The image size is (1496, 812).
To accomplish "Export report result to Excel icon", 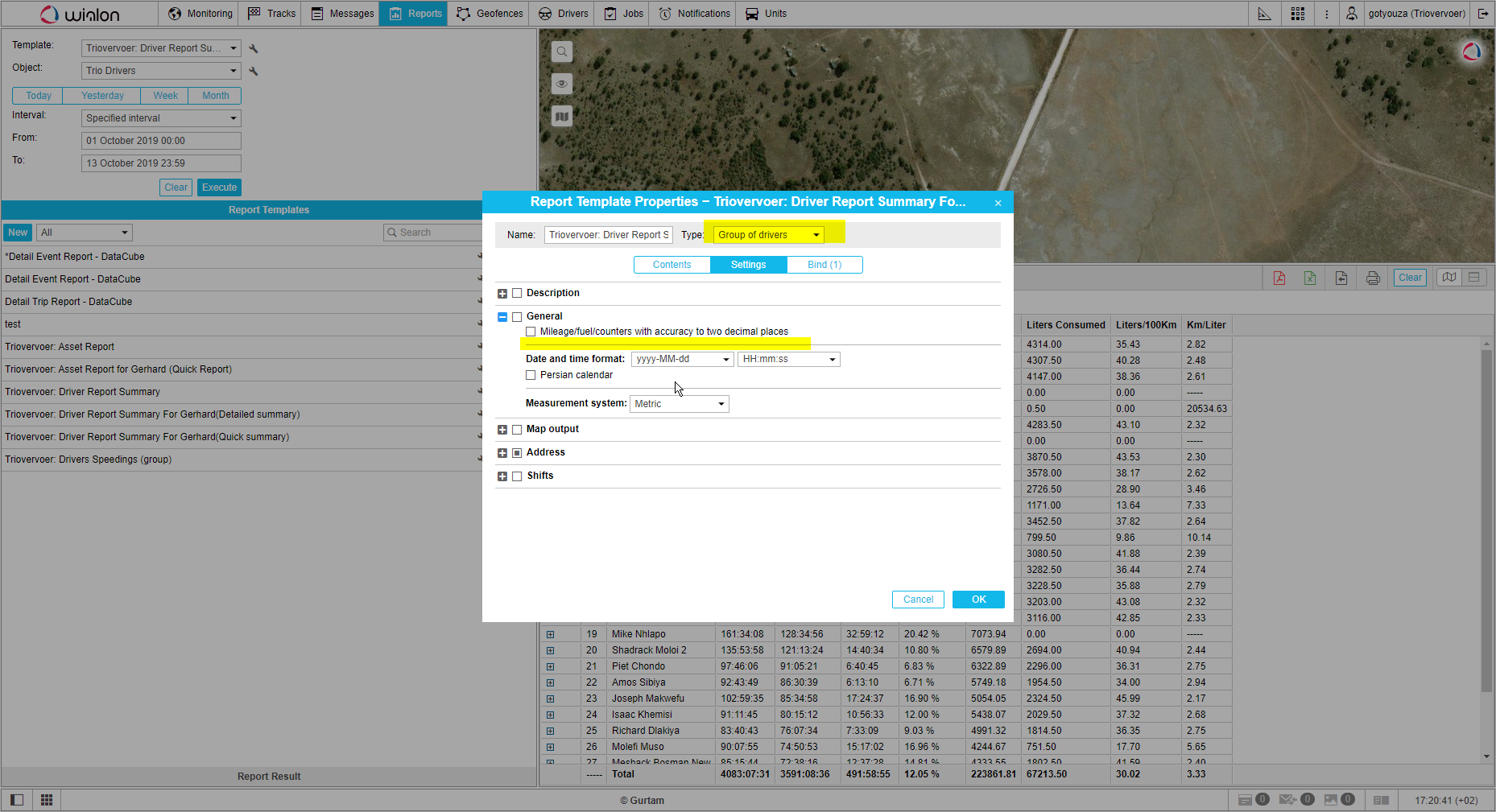I will [1310, 278].
